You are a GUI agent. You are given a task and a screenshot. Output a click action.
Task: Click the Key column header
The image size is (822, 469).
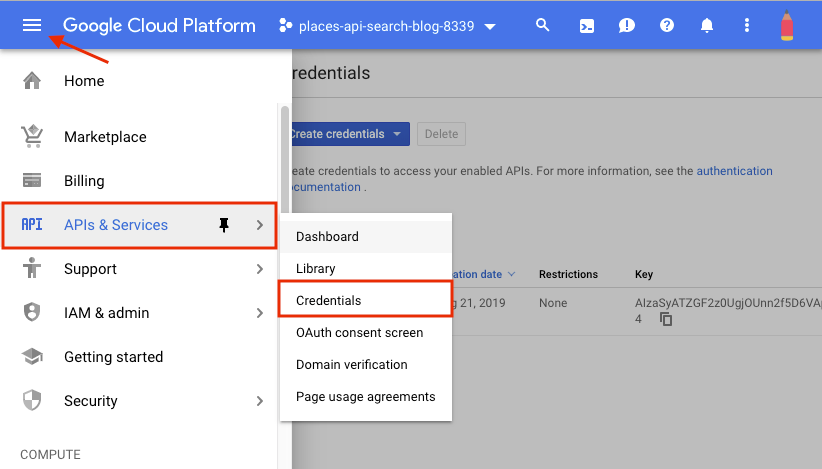point(644,274)
